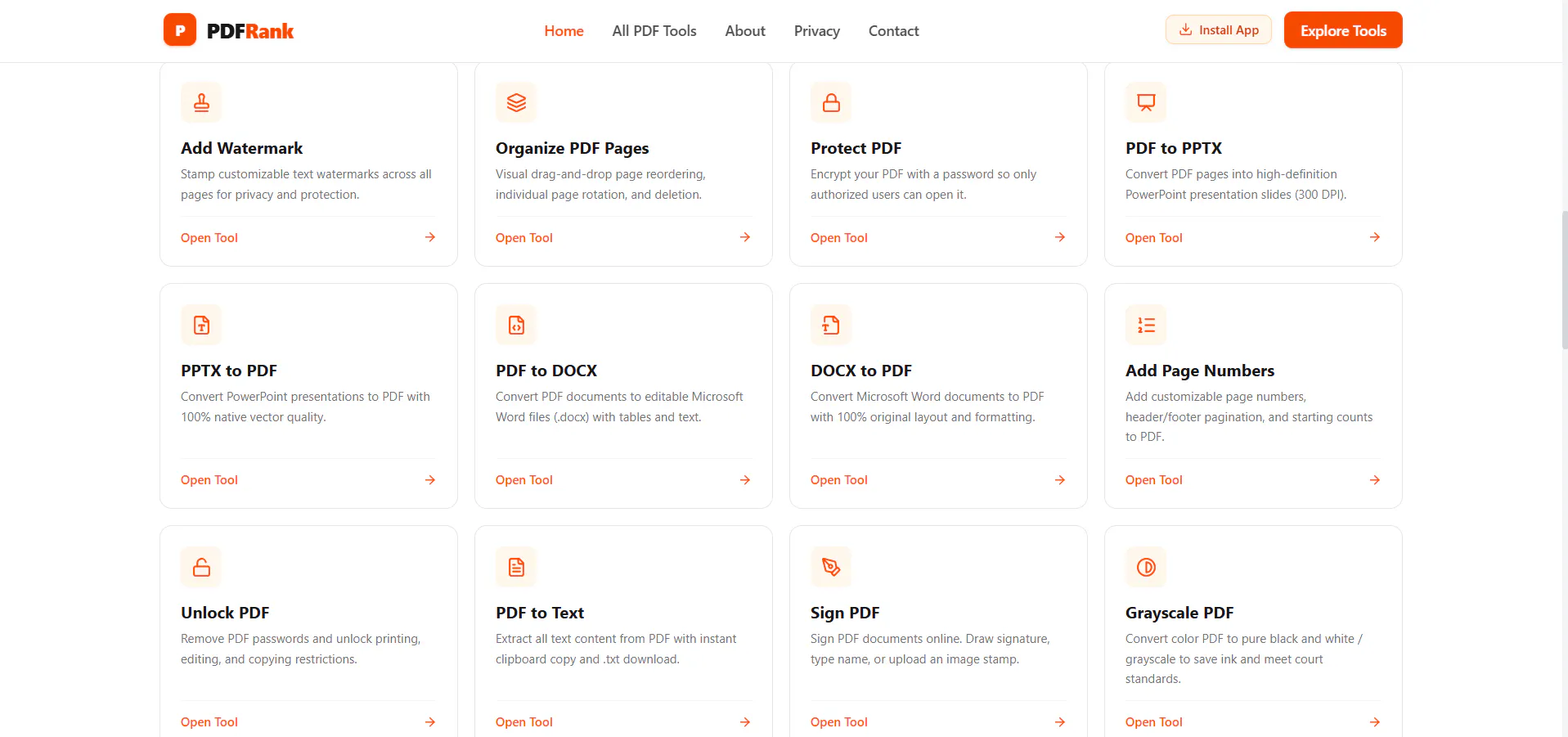The width and height of the screenshot is (1568, 737).
Task: Open Tool link for Grayscale PDF
Action: coord(1154,722)
